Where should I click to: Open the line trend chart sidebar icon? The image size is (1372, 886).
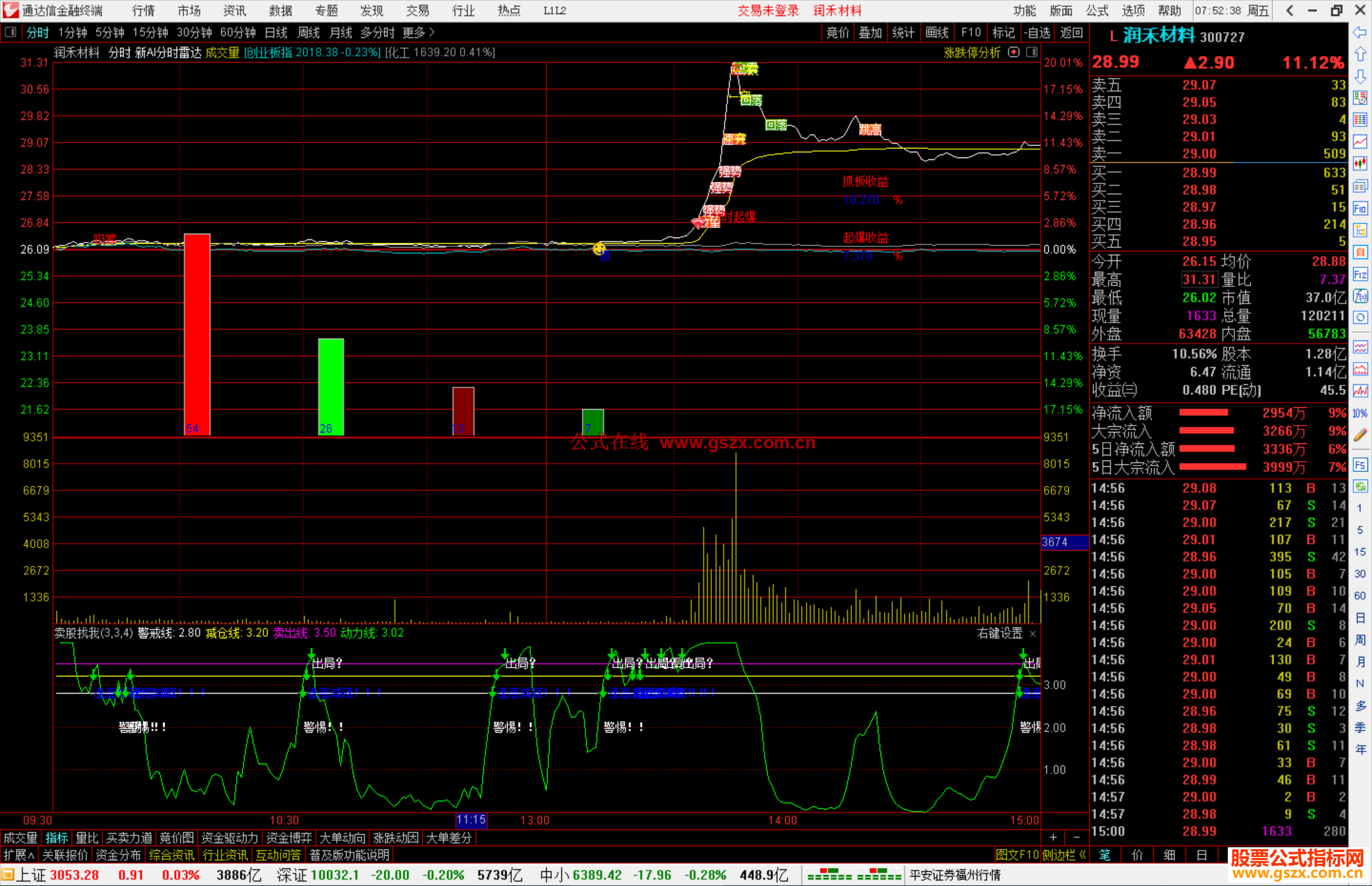[1360, 142]
